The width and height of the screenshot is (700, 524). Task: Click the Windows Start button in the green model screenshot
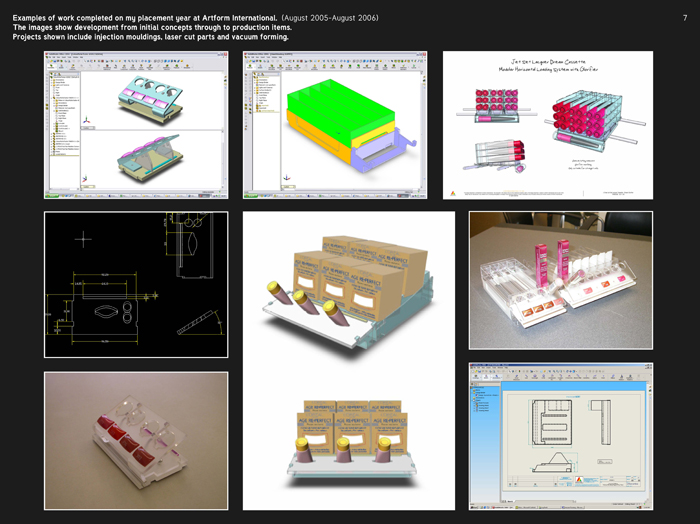[249, 196]
